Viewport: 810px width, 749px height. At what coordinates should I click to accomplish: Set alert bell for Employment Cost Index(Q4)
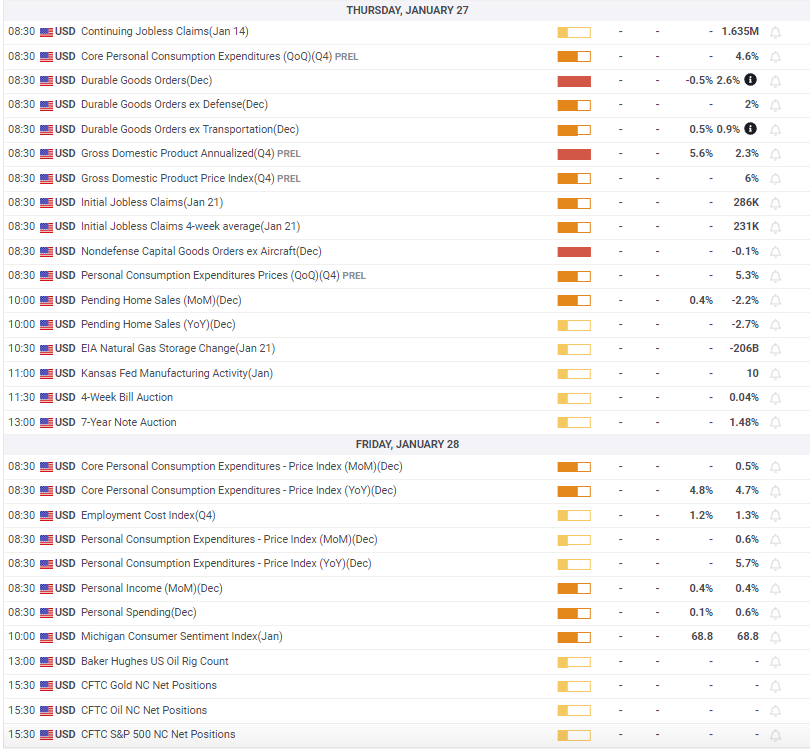[x=775, y=516]
